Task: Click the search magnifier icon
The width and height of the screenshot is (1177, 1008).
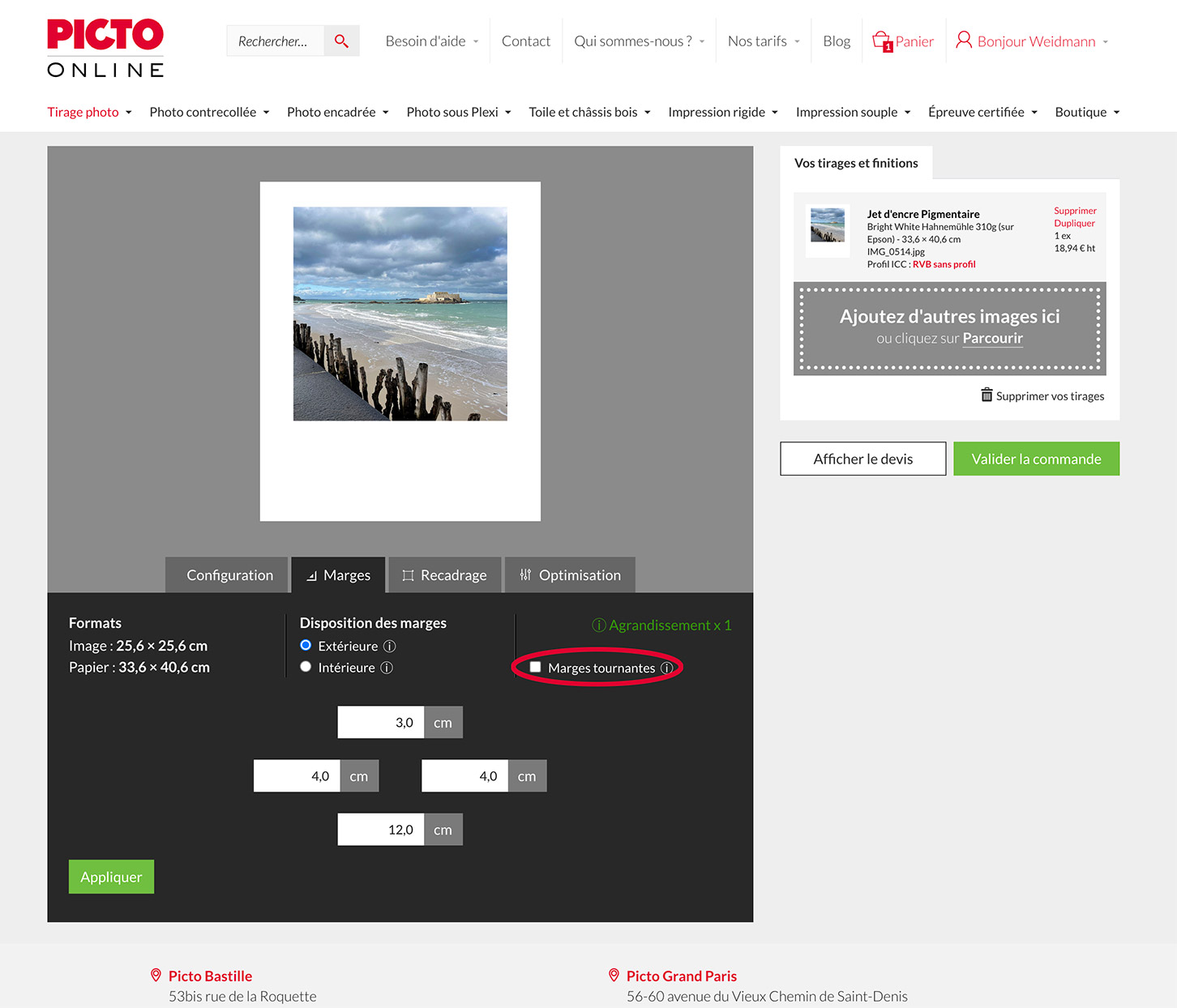Action: [341, 41]
